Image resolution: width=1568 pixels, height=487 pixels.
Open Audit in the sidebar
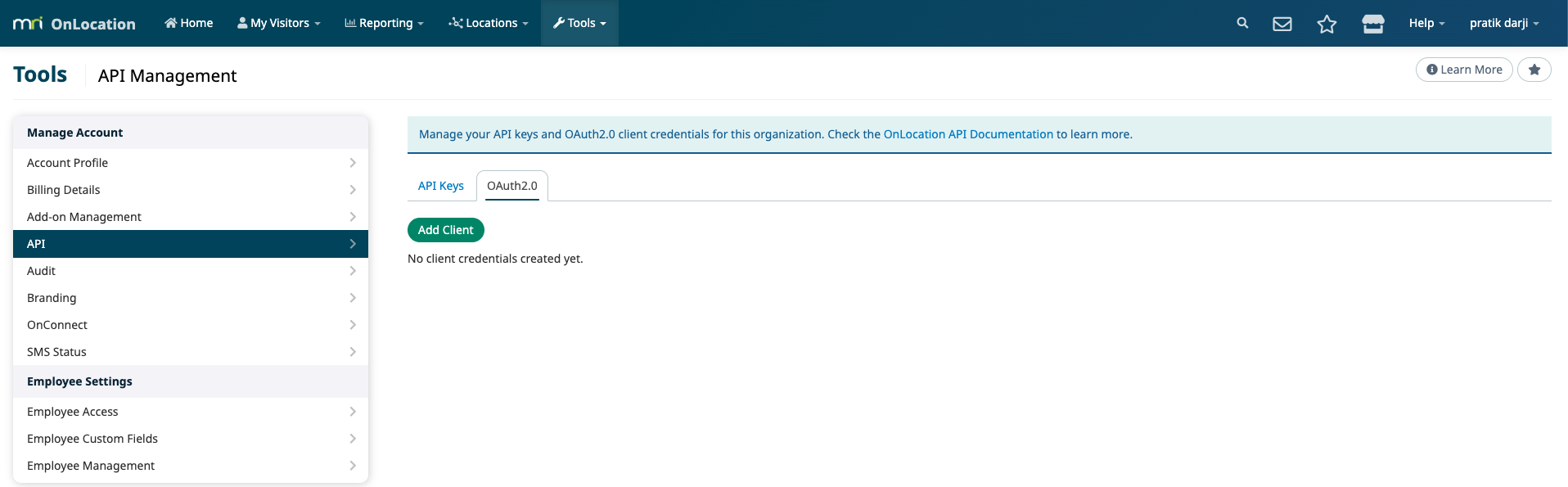coord(191,271)
